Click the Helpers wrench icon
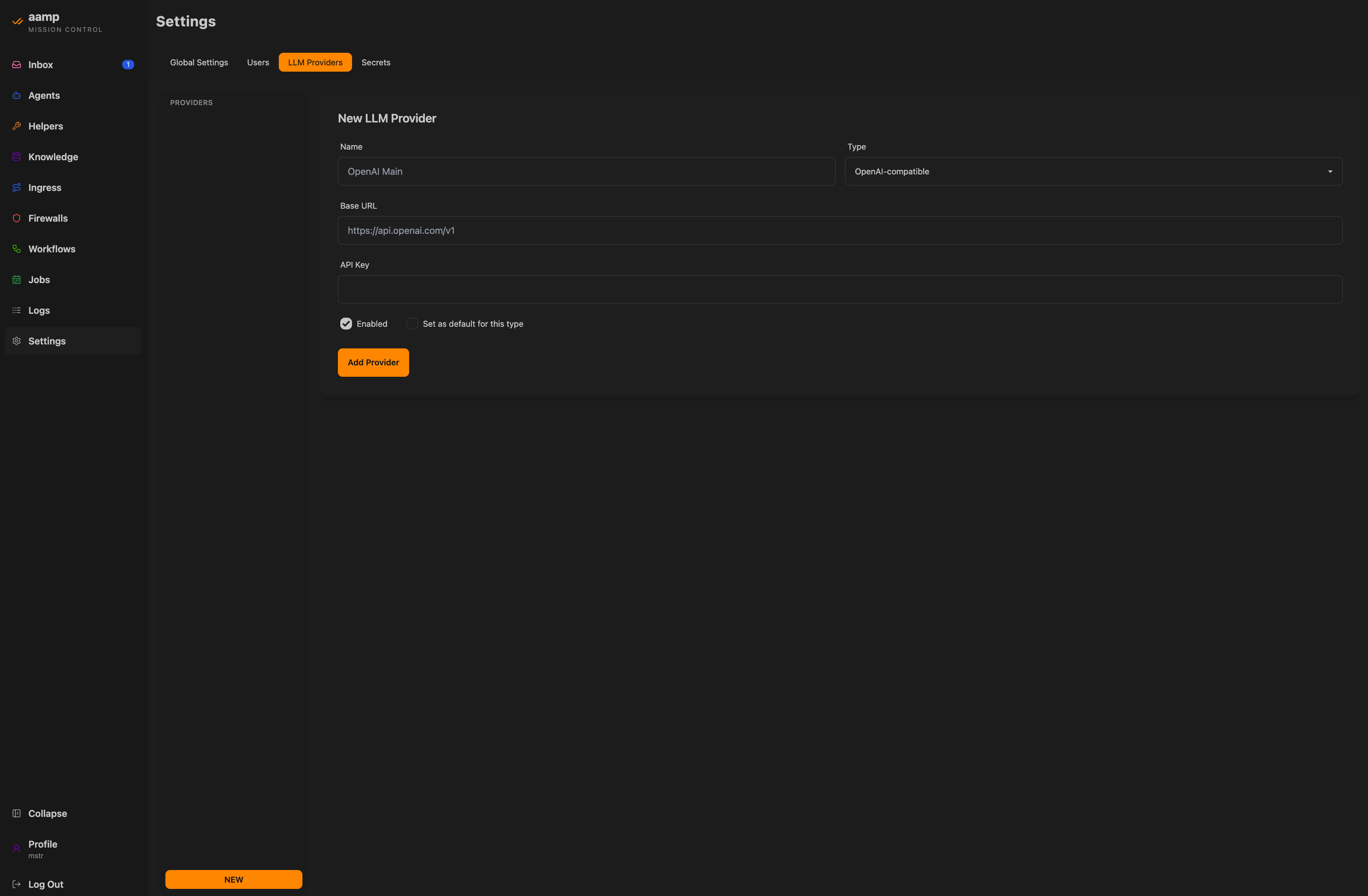Image resolution: width=1368 pixels, height=896 pixels. click(17, 126)
